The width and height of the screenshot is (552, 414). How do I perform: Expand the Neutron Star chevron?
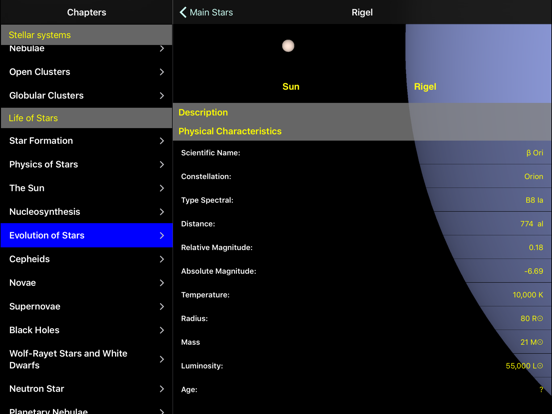pos(162,389)
